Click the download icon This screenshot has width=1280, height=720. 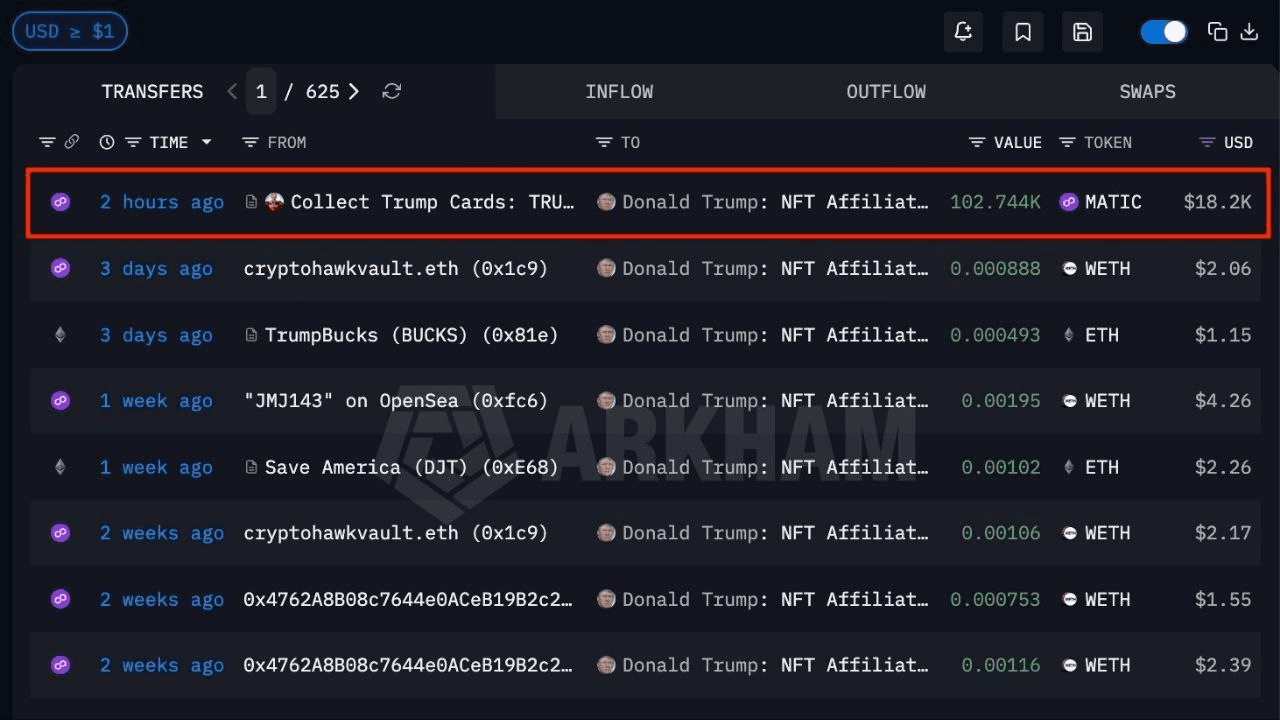coord(1249,32)
